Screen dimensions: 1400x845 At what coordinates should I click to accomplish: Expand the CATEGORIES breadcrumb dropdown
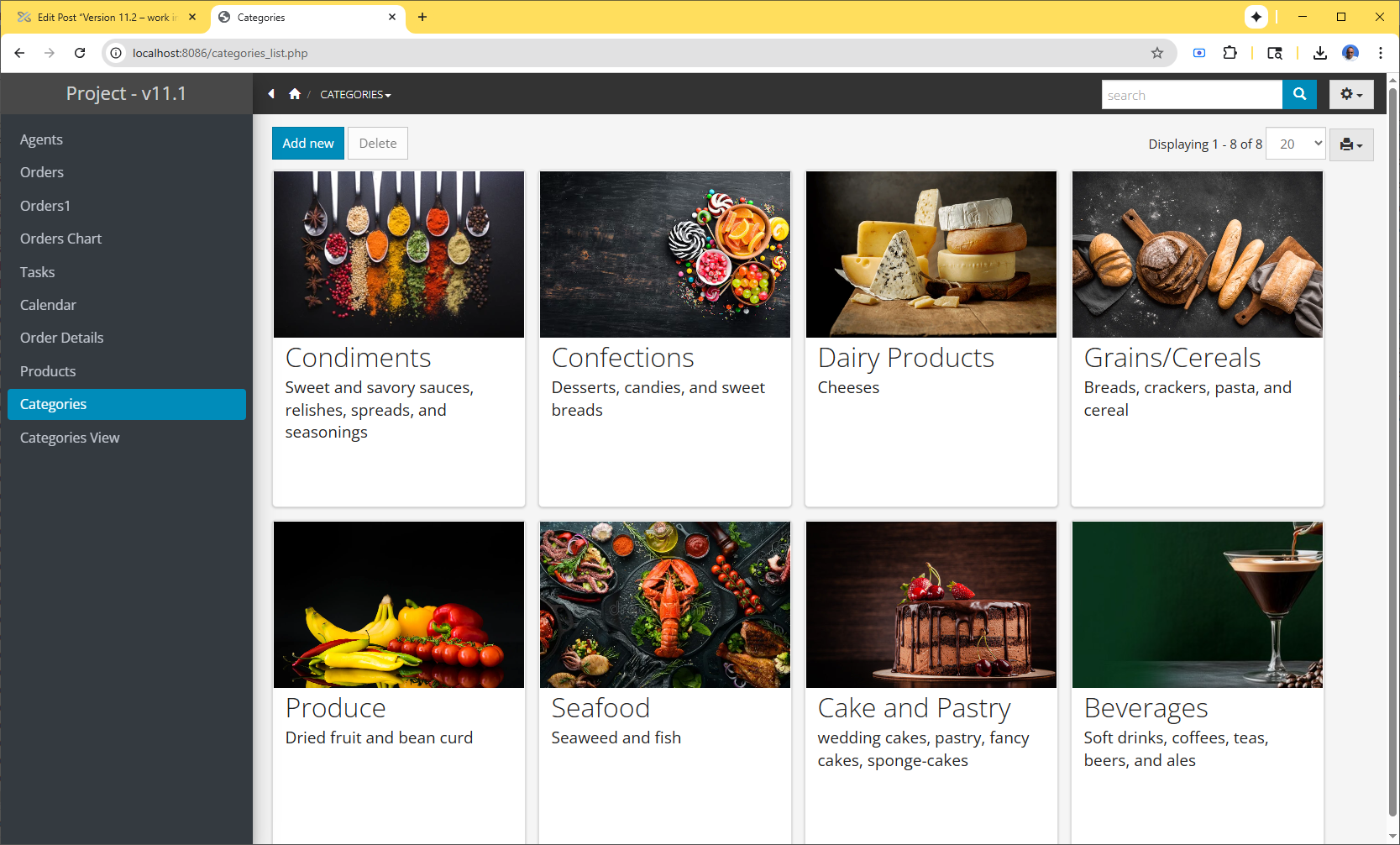tap(355, 95)
